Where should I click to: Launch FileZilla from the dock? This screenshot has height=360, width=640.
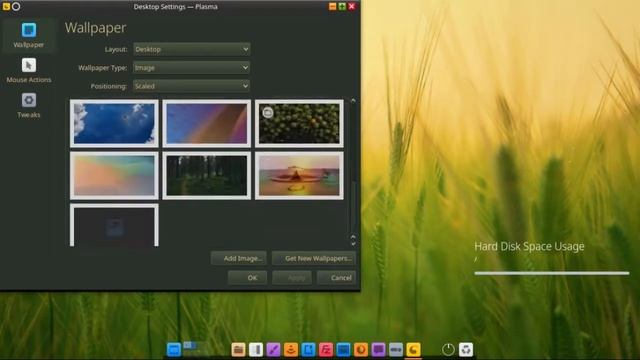point(326,349)
